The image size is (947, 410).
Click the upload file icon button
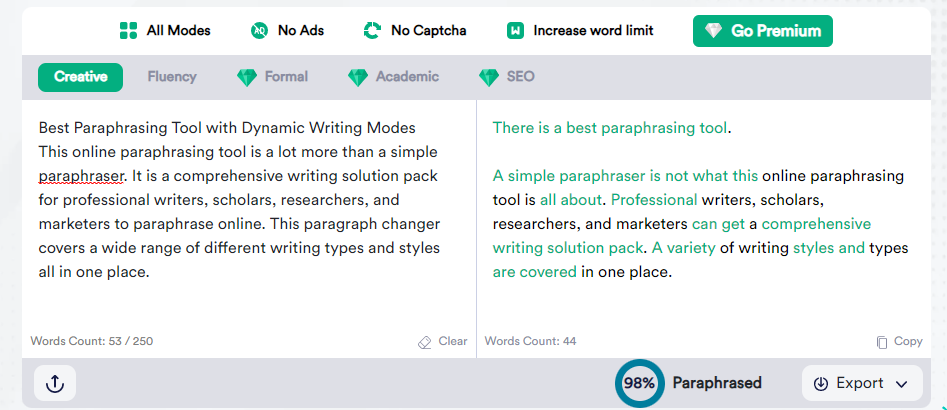55,383
